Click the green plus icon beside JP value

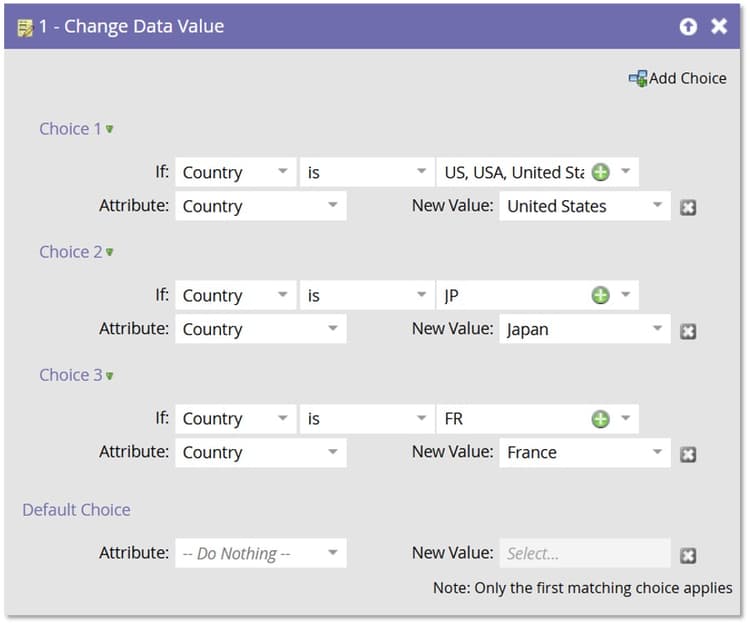tap(600, 295)
